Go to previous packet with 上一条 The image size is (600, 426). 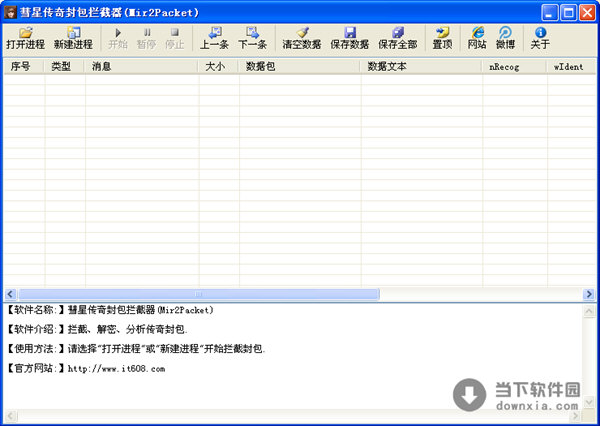click(x=214, y=38)
